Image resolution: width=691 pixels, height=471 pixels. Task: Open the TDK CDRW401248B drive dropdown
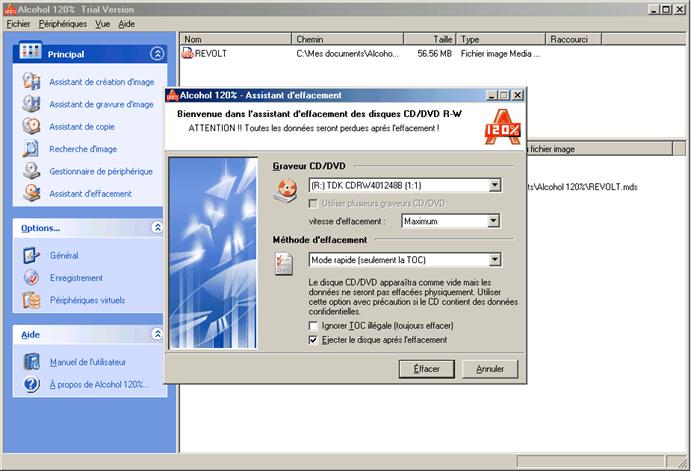pos(495,185)
